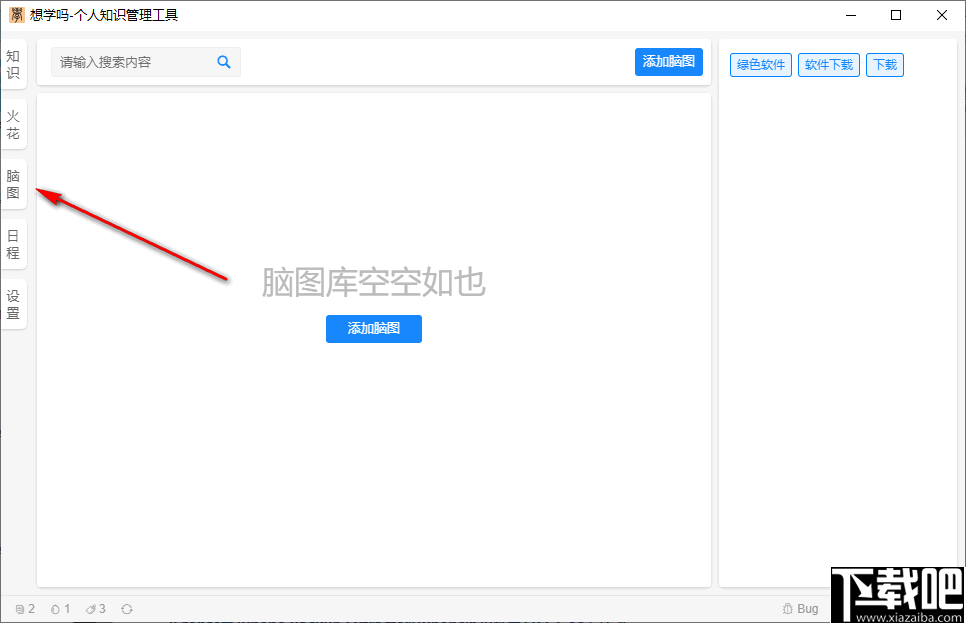Open the 下载 link

tap(884, 64)
